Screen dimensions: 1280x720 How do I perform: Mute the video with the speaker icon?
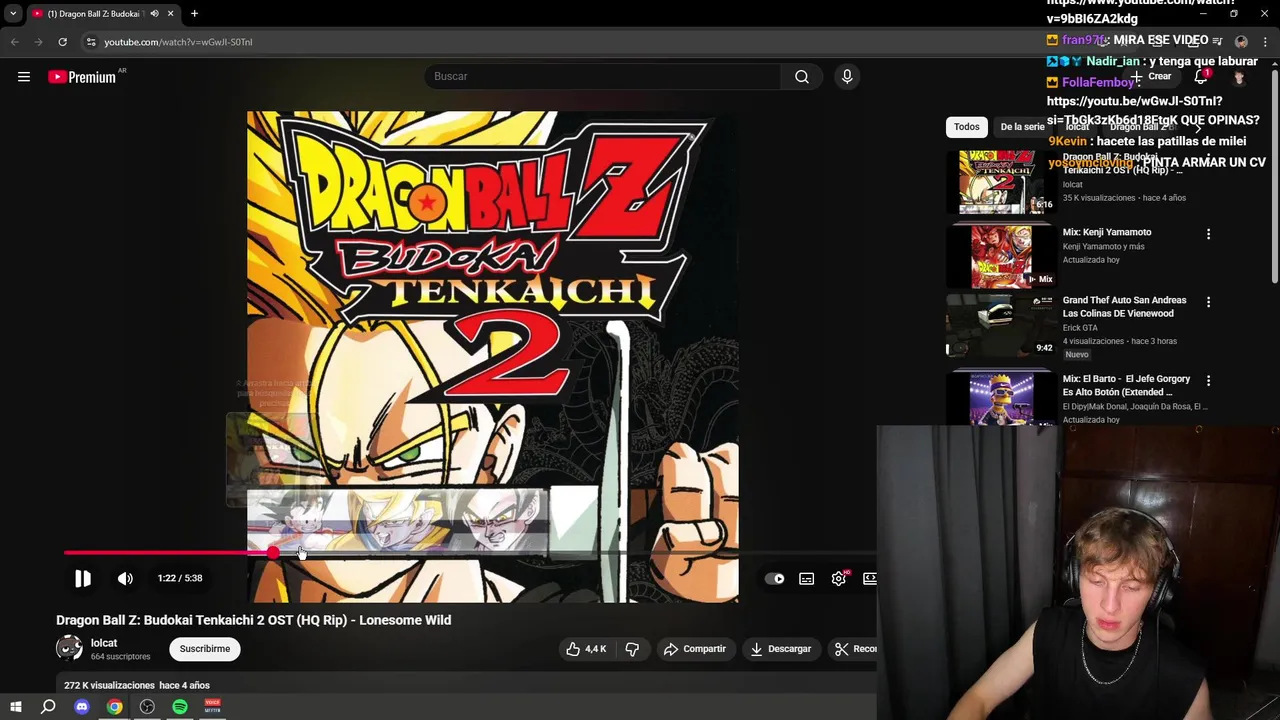[125, 578]
